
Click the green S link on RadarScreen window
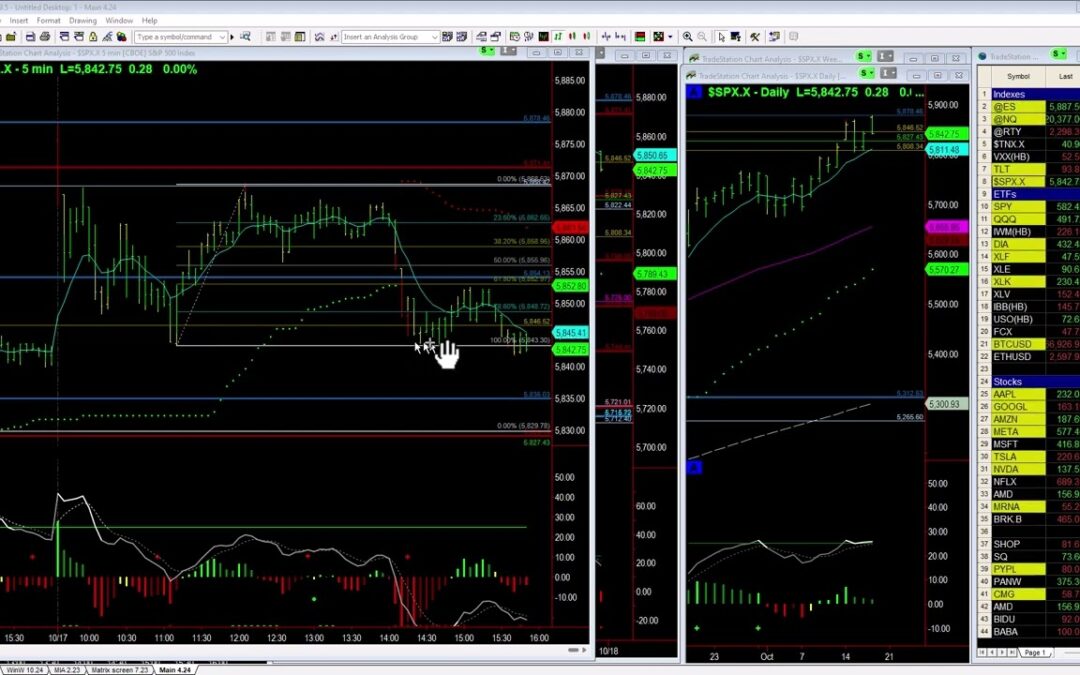[1059, 54]
